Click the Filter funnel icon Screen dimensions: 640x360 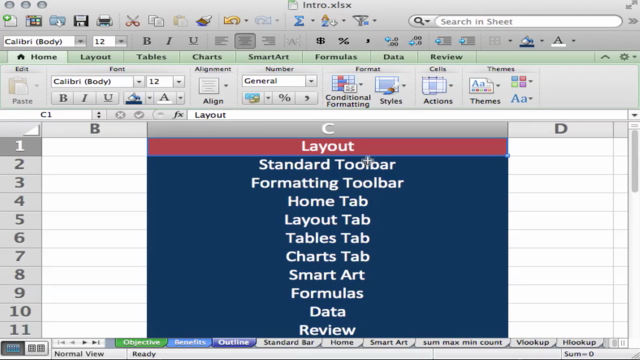pyautogui.click(x=360, y=20)
